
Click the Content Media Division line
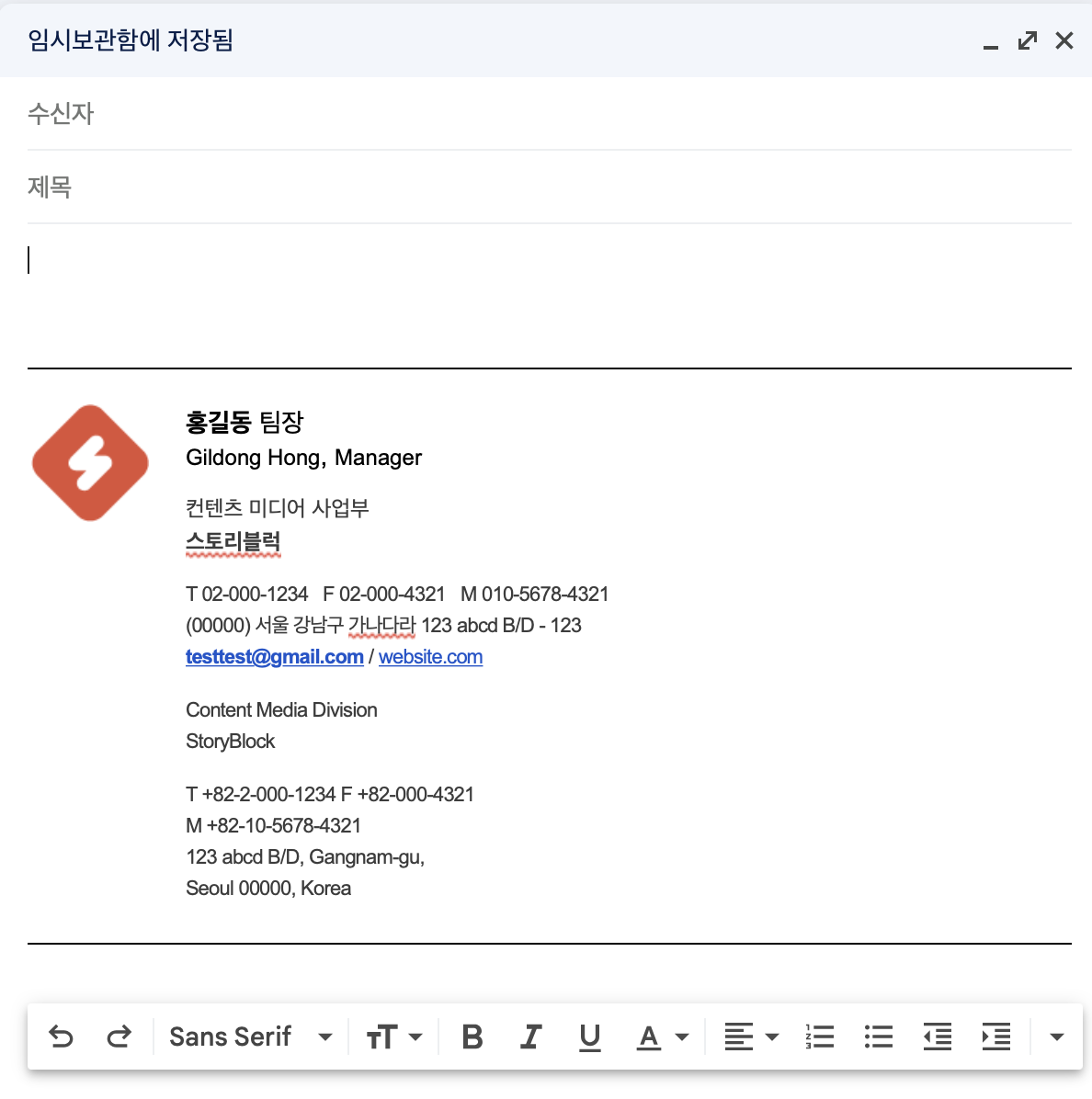[281, 710]
